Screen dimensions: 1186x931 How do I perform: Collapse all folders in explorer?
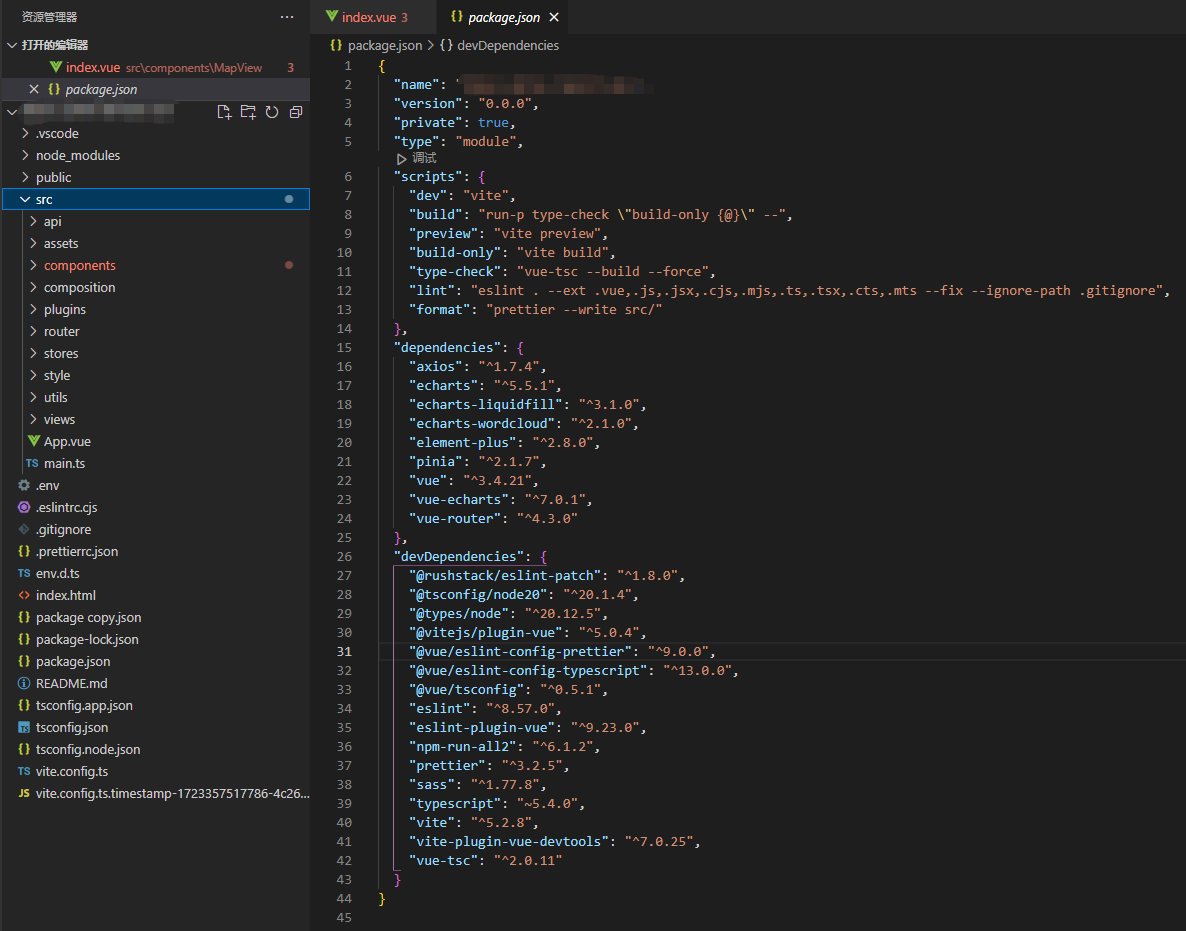point(296,112)
